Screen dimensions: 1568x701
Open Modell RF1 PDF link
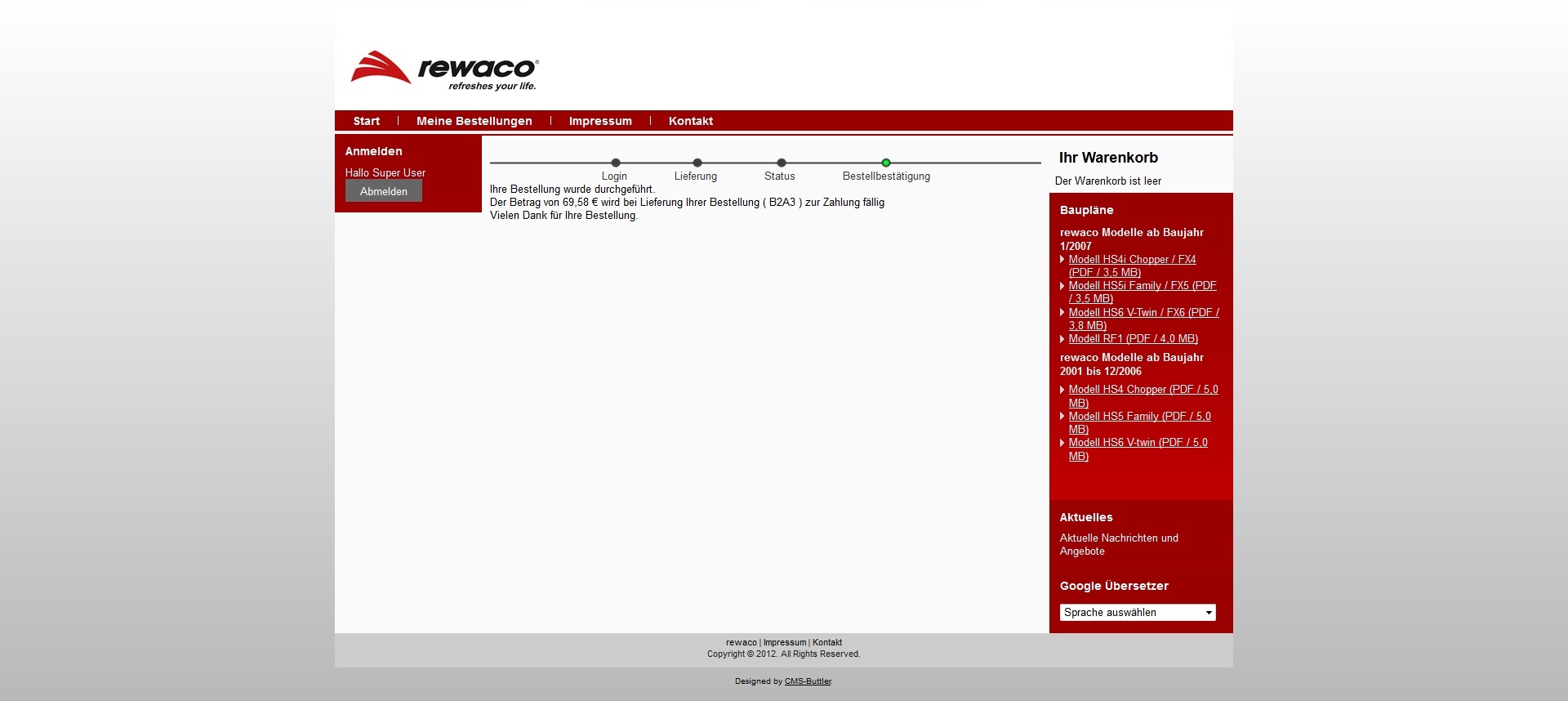pos(1133,338)
